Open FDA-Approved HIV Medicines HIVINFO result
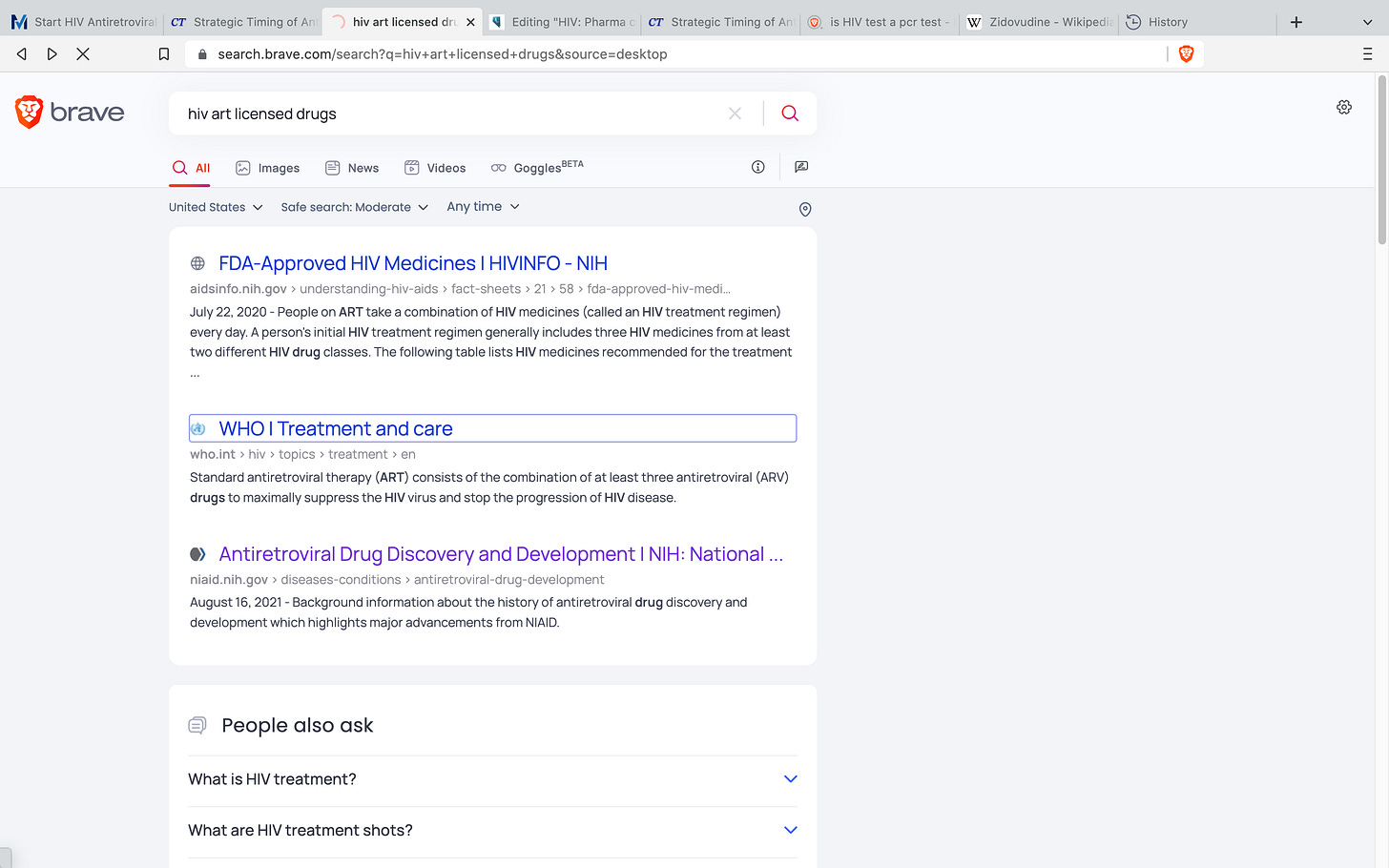This screenshot has width=1389, height=868. (413, 263)
